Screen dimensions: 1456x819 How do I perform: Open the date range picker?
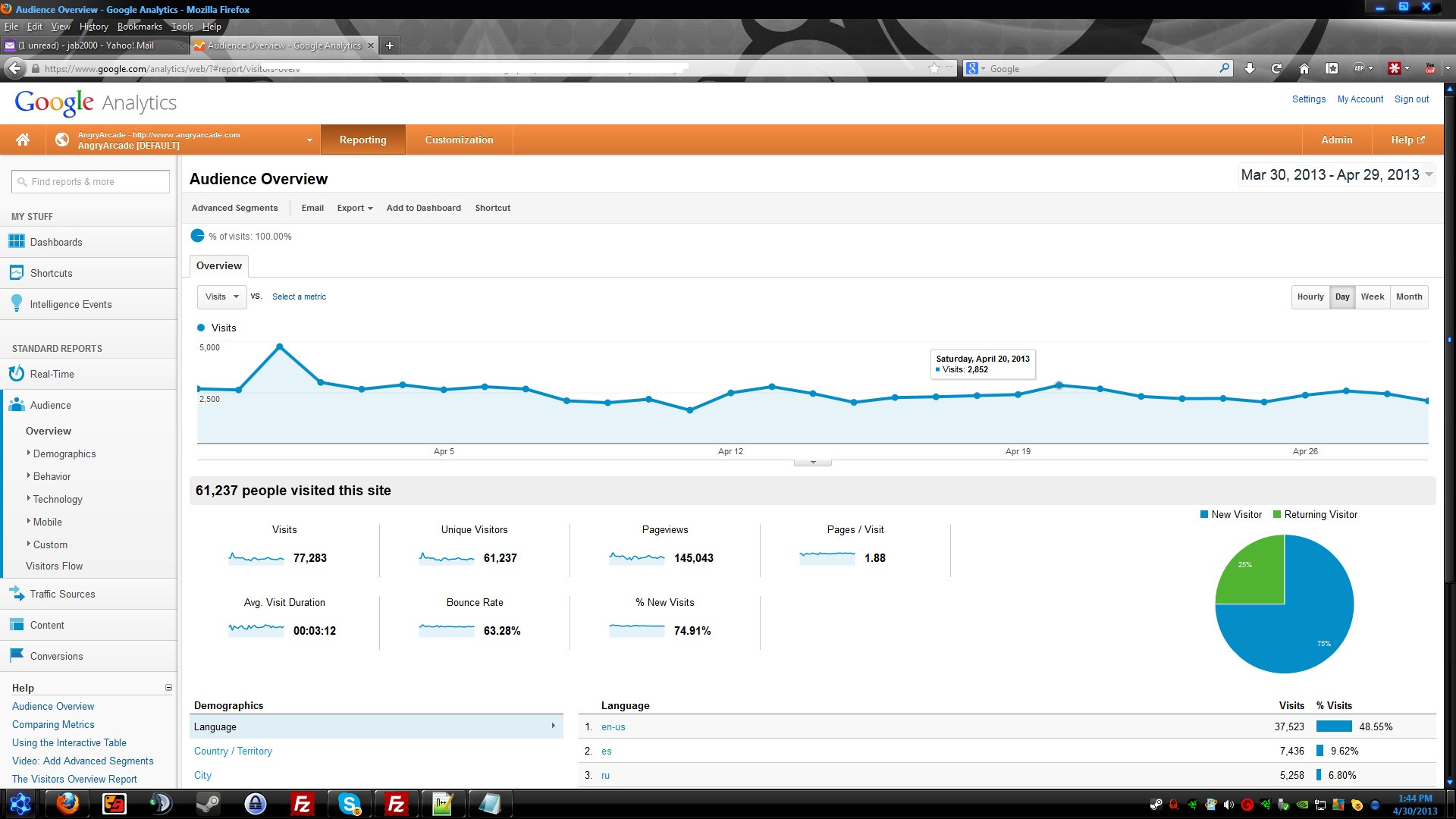tap(1336, 175)
